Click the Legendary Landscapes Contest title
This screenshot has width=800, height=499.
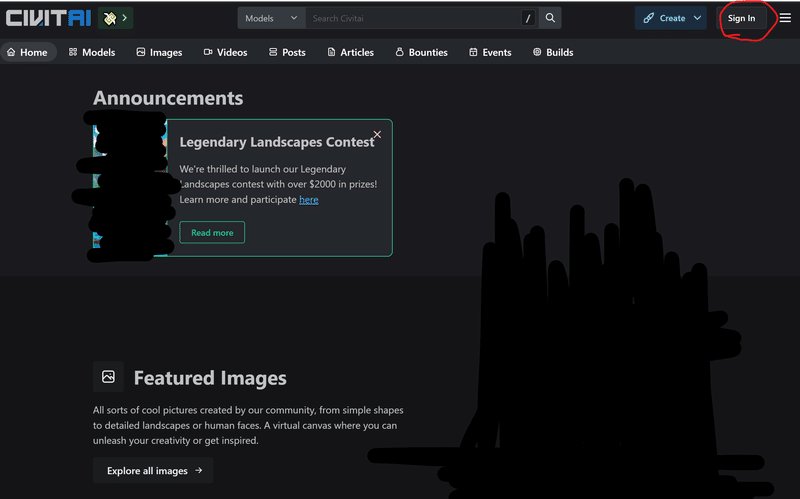coord(277,142)
